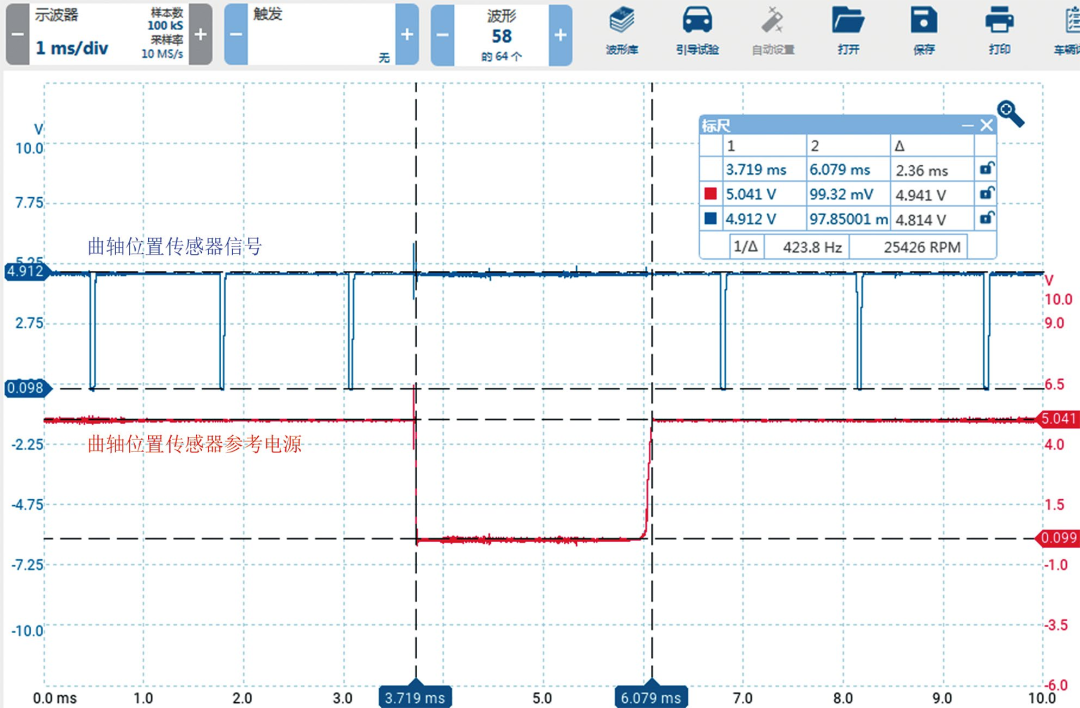The image size is (1080, 708).
Task: Increase timebase with 示波器 plus button
Action: point(200,34)
